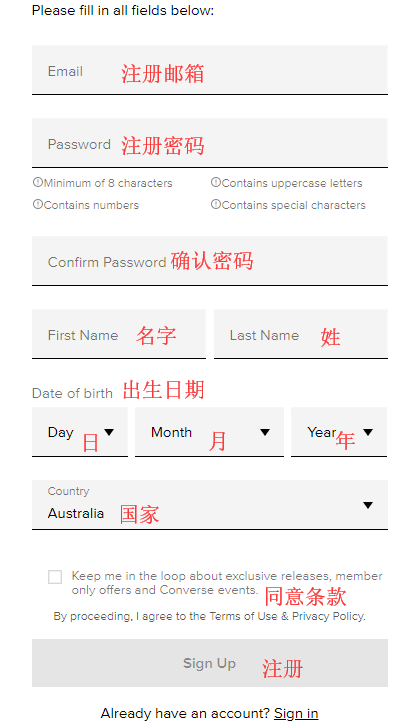The height and width of the screenshot is (724, 420).
Task: Follow the Sign in link
Action: click(296, 713)
